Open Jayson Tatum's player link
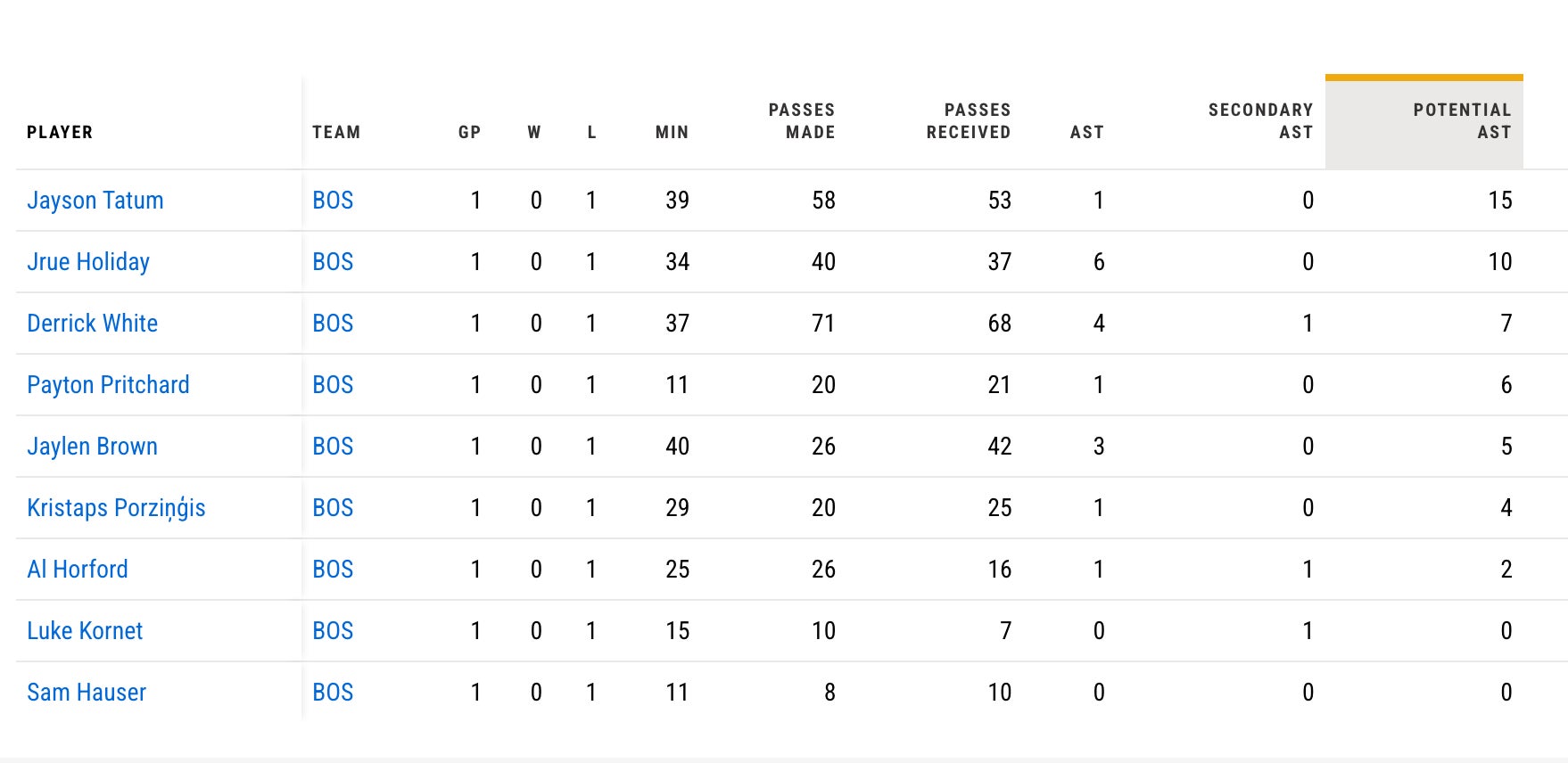Viewport: 1568px width, 763px height. [95, 201]
